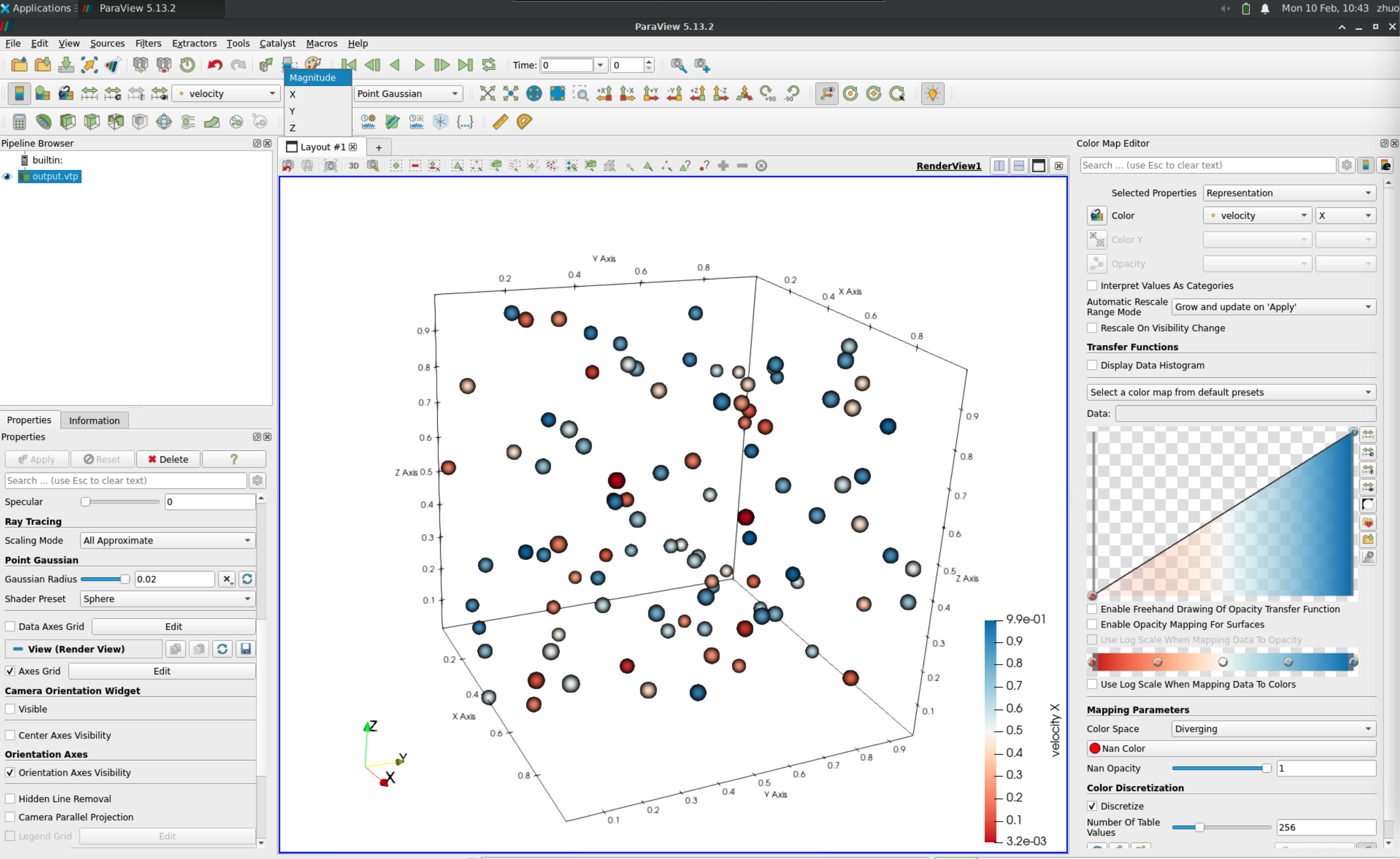Viewport: 1400px width, 859px height.
Task: Open default color map presets dropdown
Action: pyautogui.click(x=1231, y=392)
